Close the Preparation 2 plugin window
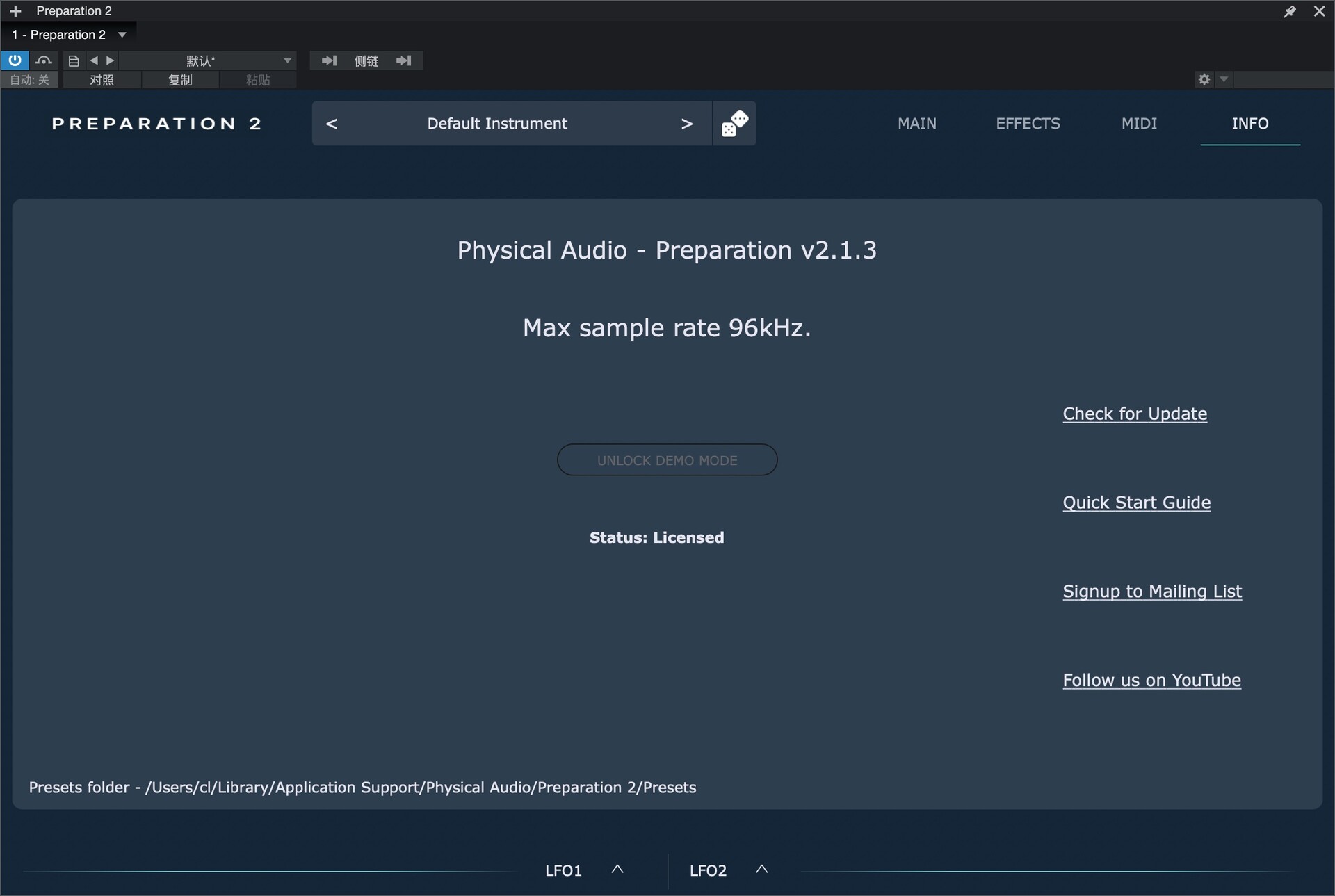Screen dimensions: 1335x896 point(1319,11)
